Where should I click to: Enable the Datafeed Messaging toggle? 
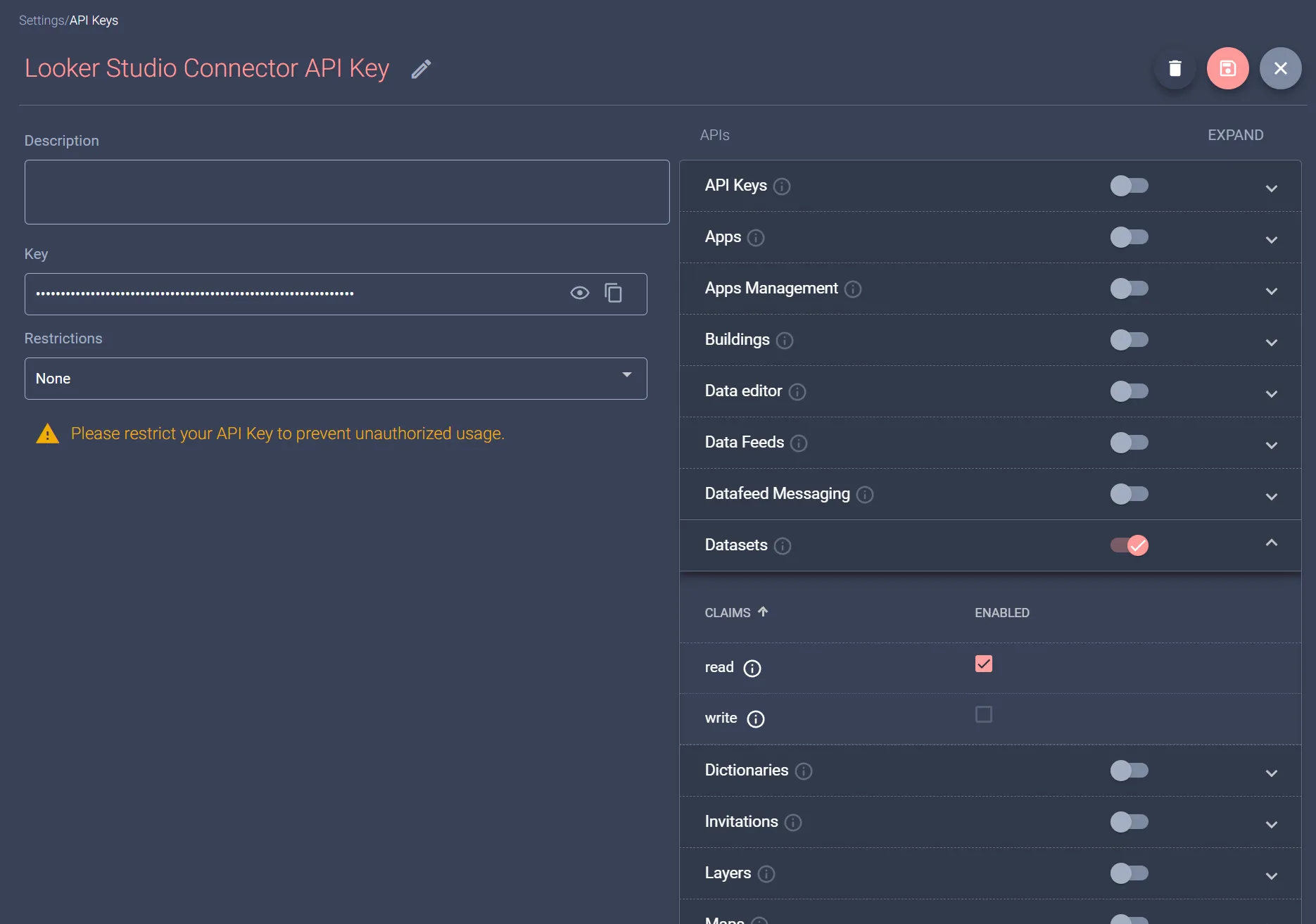(1129, 494)
